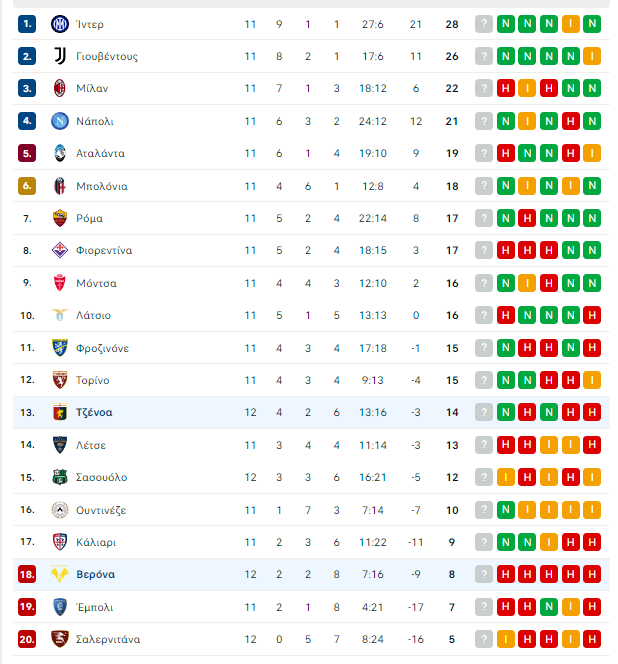Click Udinese's green win form badge

coord(506,510)
